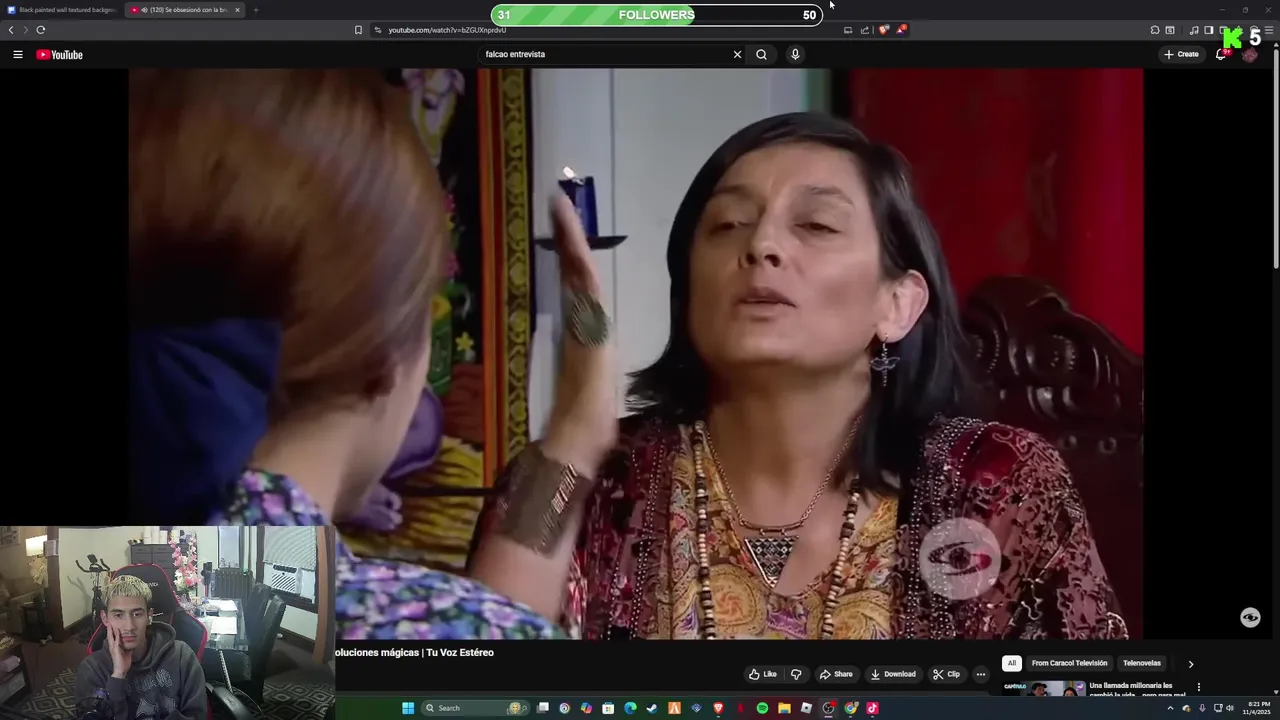This screenshot has width=1280, height=720.
Task: Share the video
Action: click(x=836, y=674)
